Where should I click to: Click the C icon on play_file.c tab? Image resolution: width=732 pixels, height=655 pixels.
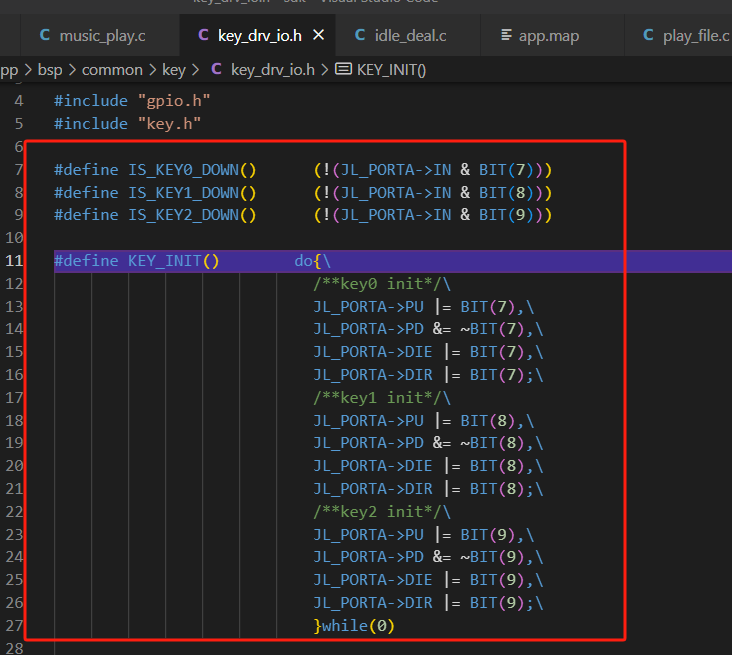tap(648, 35)
